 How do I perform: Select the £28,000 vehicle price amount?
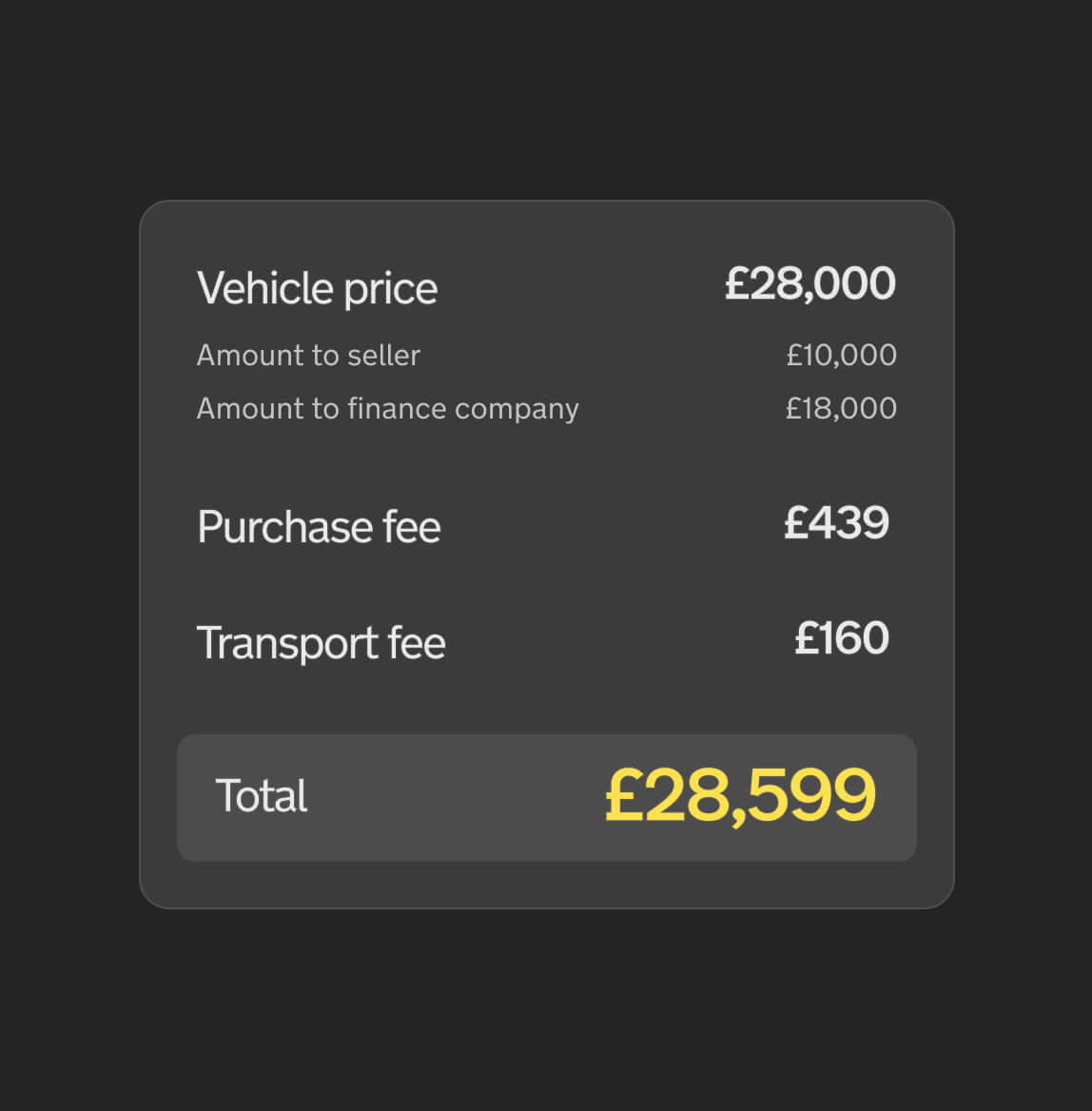click(x=810, y=283)
